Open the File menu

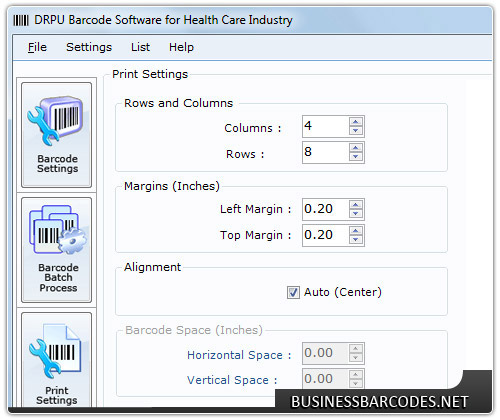37,47
